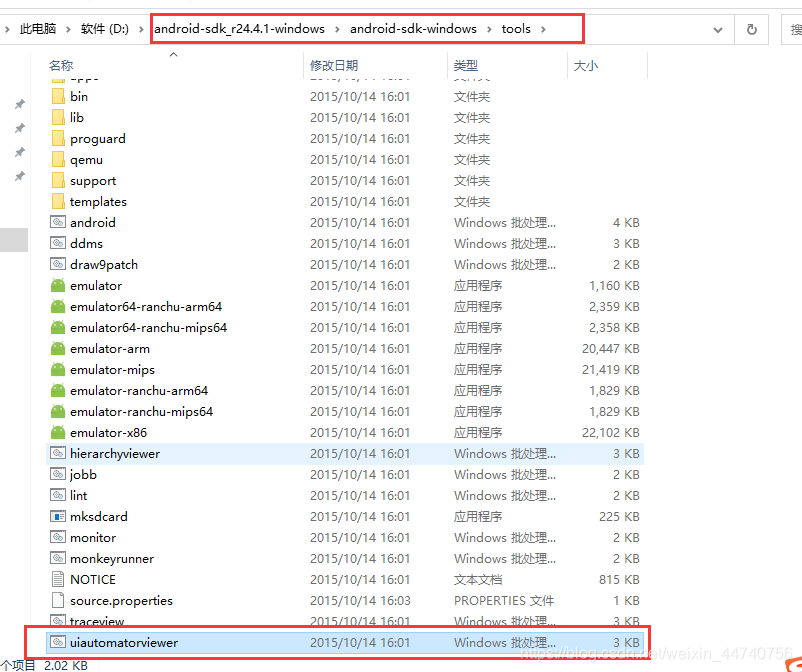The height and width of the screenshot is (672, 802).
Task: Select the hierarchyviewer file name
Action: click(115, 454)
